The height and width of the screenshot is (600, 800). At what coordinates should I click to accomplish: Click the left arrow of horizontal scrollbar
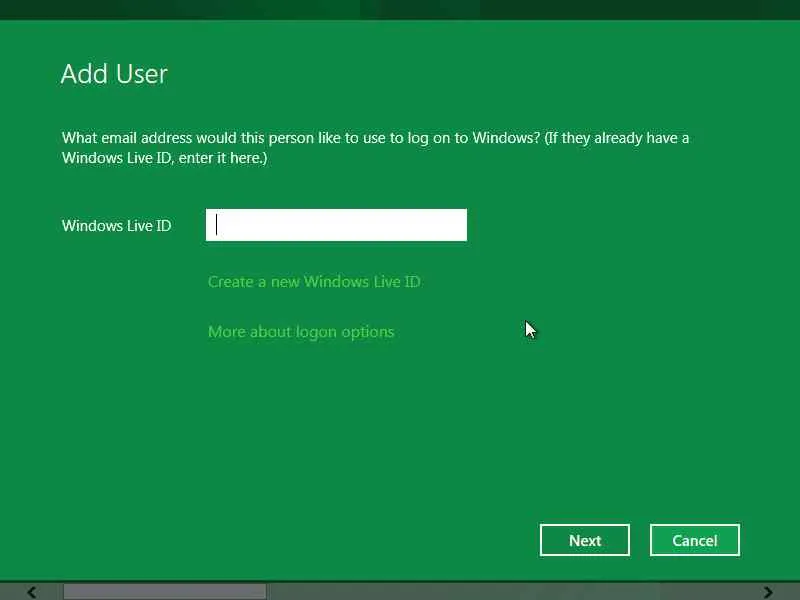point(31,592)
